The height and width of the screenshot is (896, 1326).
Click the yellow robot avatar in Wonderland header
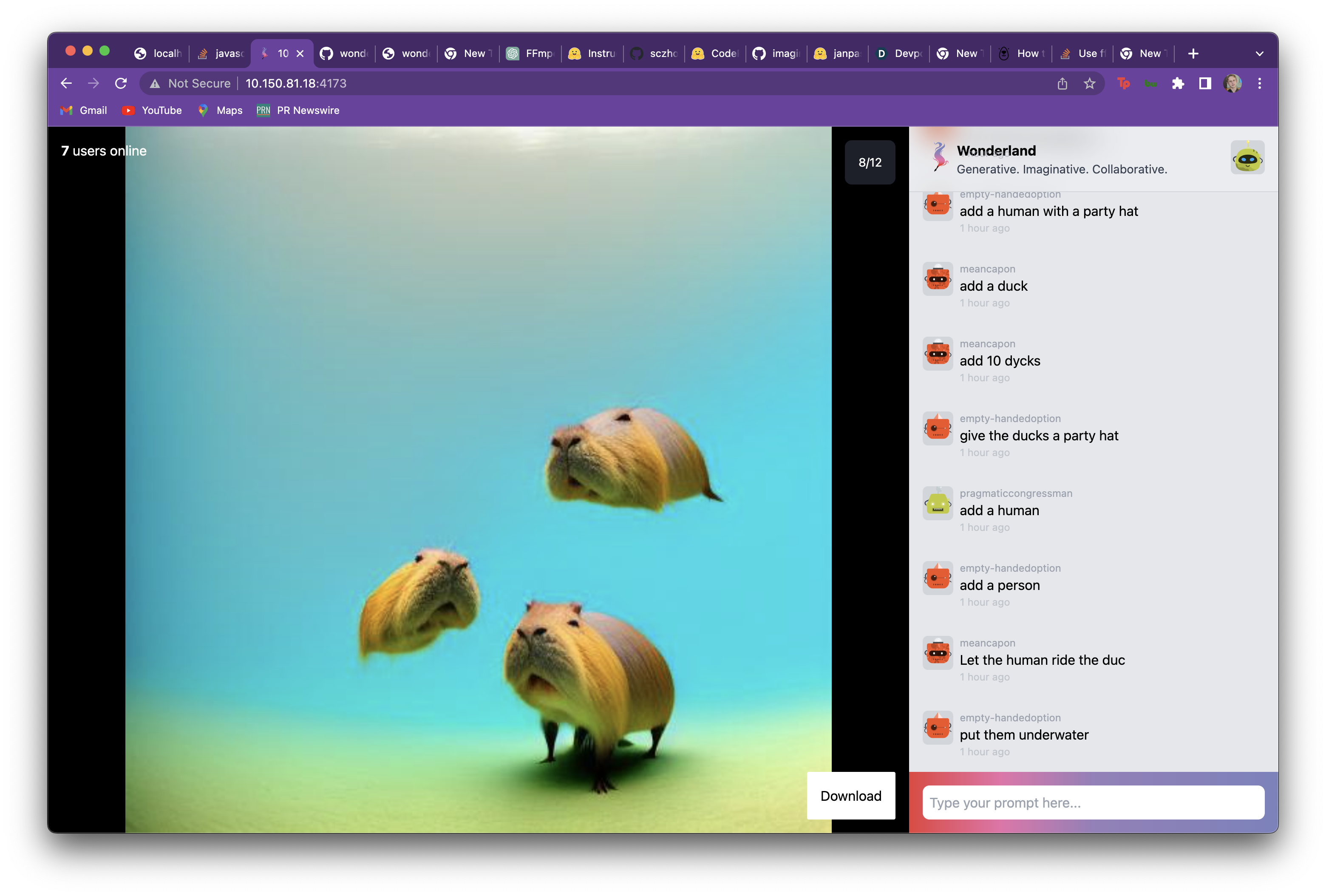coord(1247,158)
